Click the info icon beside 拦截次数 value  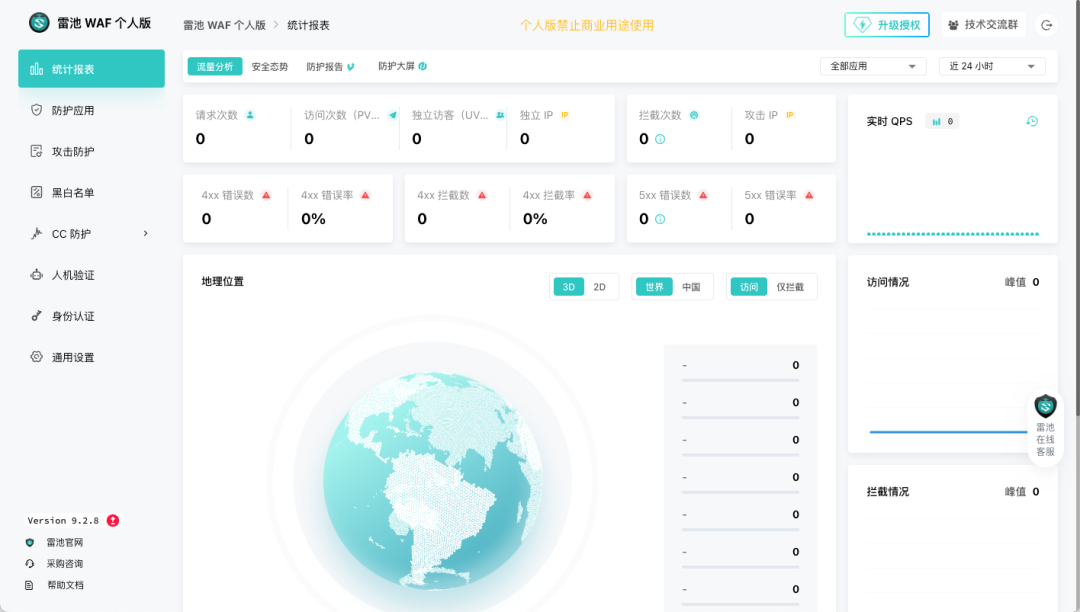pyautogui.click(x=660, y=139)
